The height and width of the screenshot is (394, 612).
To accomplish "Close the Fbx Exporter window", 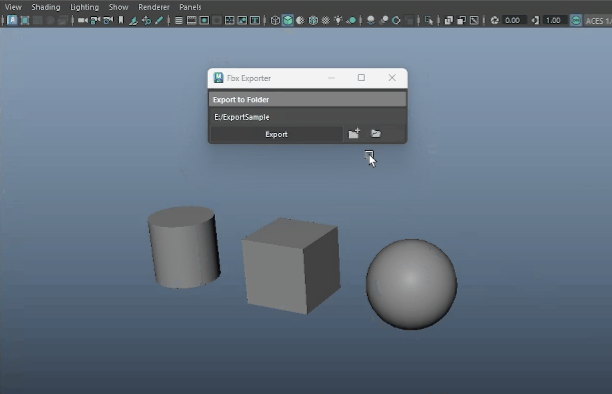I will pos(392,78).
